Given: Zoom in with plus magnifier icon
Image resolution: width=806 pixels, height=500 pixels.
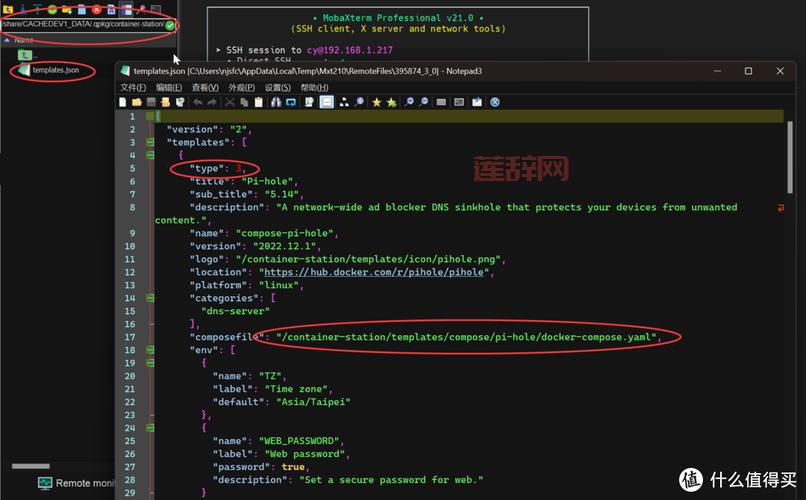Looking at the screenshot, I should (409, 102).
